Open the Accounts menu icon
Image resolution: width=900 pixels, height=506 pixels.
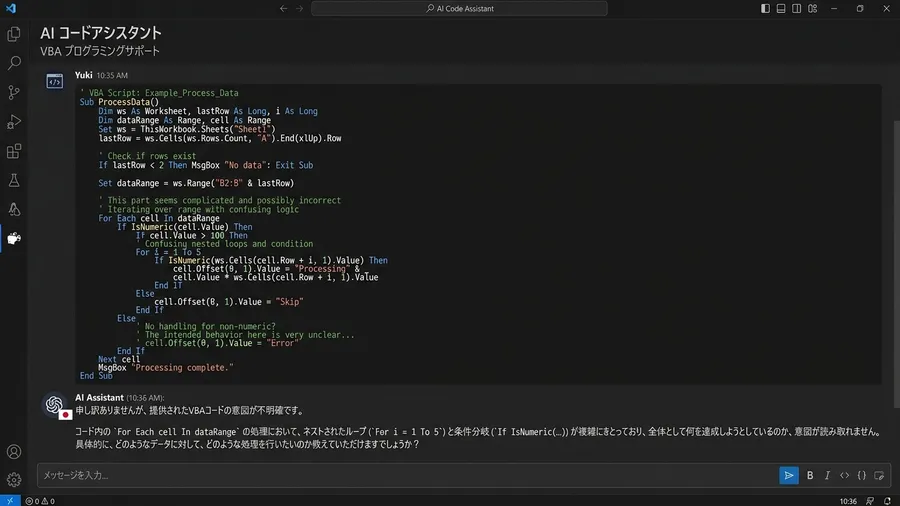click(x=14, y=451)
